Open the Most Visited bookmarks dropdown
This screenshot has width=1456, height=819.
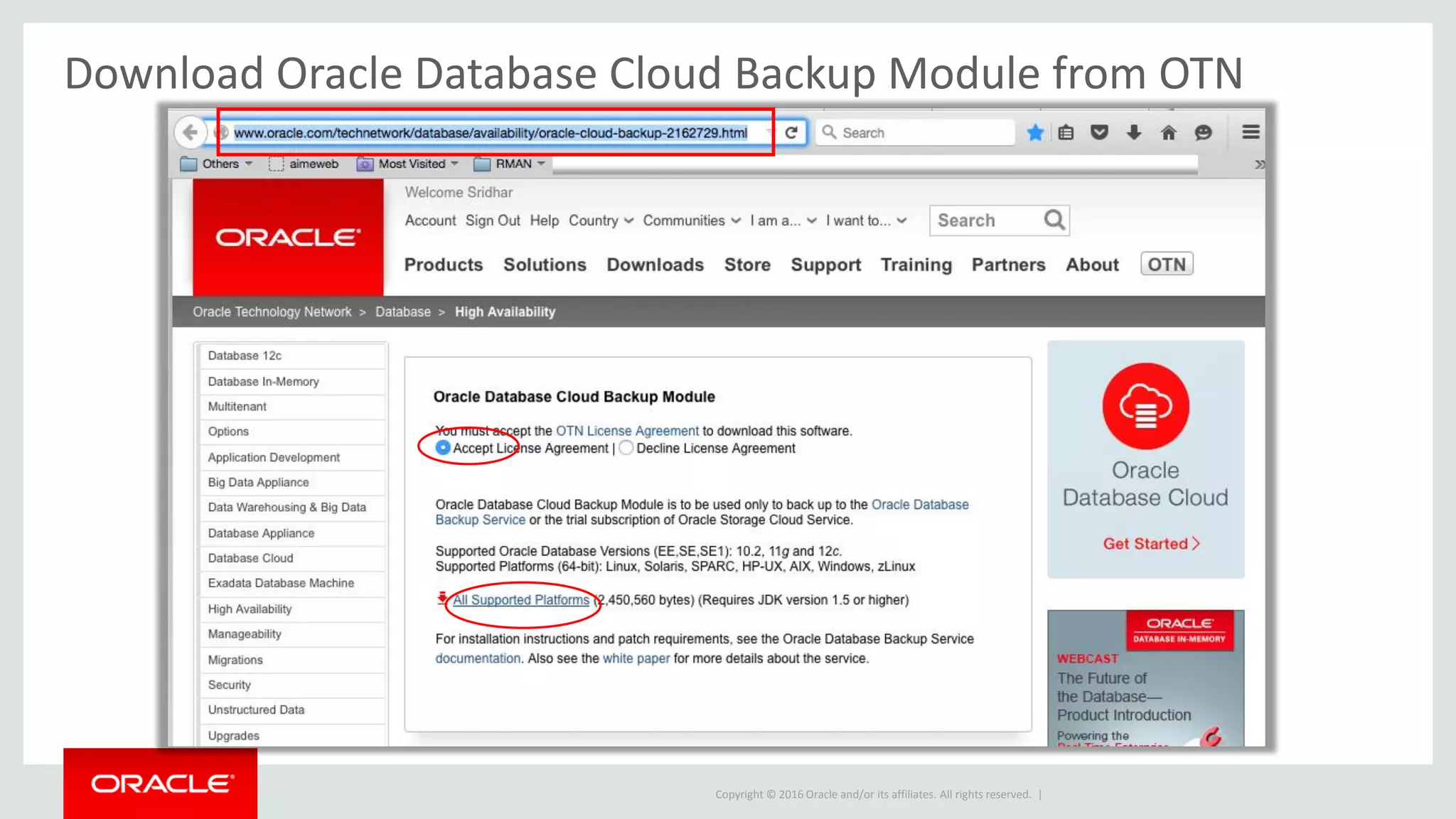[x=407, y=164]
